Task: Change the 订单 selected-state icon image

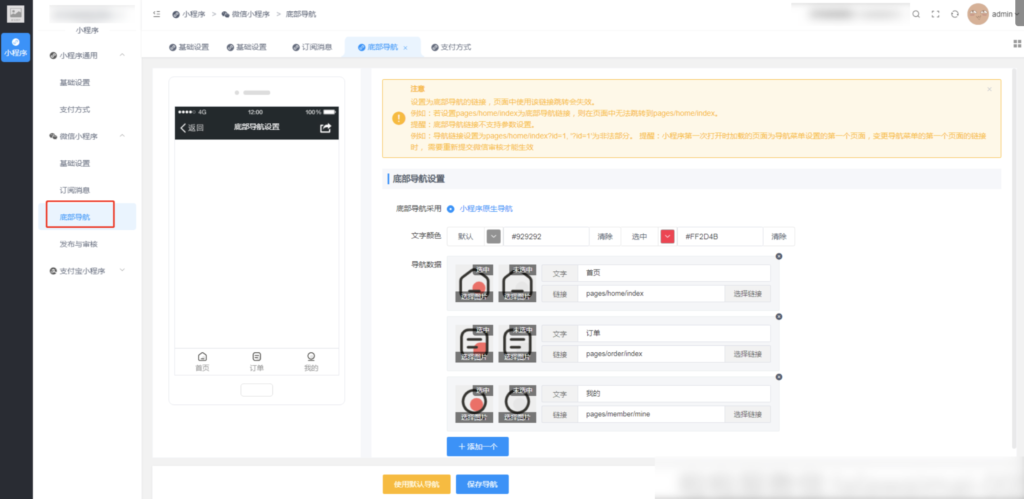Action: pos(474,344)
